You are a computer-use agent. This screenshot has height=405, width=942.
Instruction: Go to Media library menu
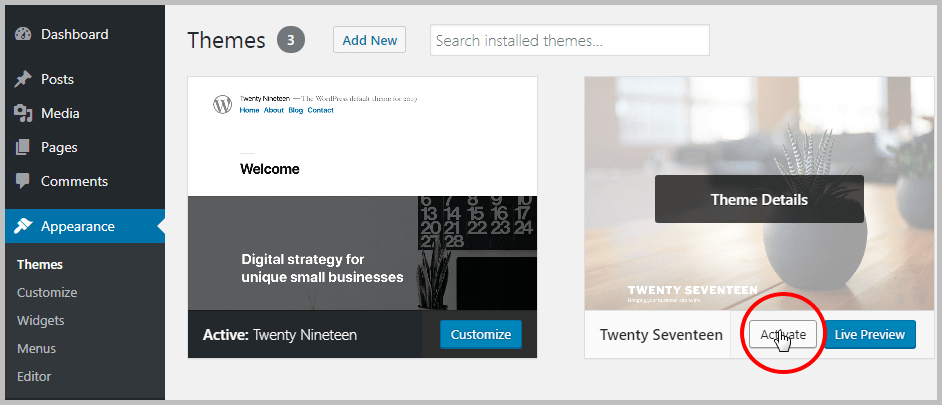[x=60, y=114]
